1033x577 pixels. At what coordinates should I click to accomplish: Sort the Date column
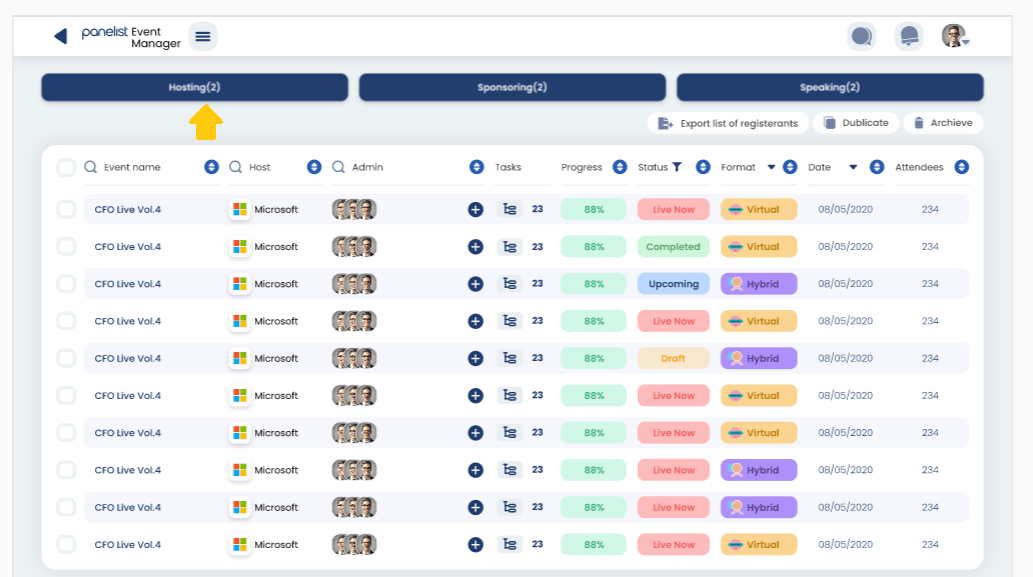click(x=877, y=167)
